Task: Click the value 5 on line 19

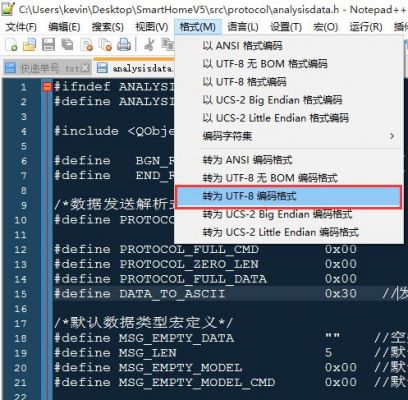Action: coord(329,353)
